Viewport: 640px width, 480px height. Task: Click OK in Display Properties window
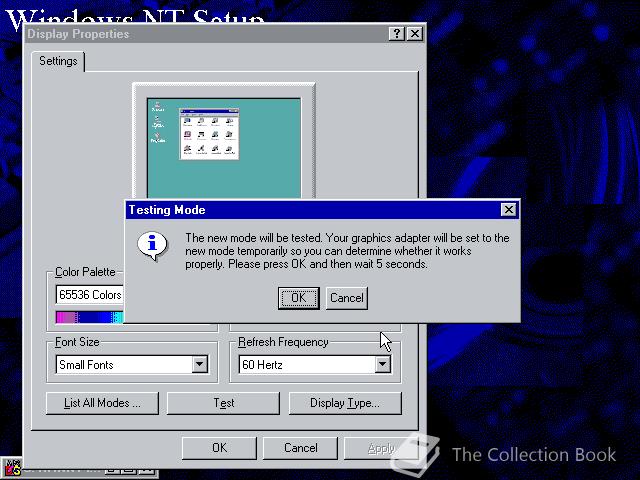pos(219,448)
